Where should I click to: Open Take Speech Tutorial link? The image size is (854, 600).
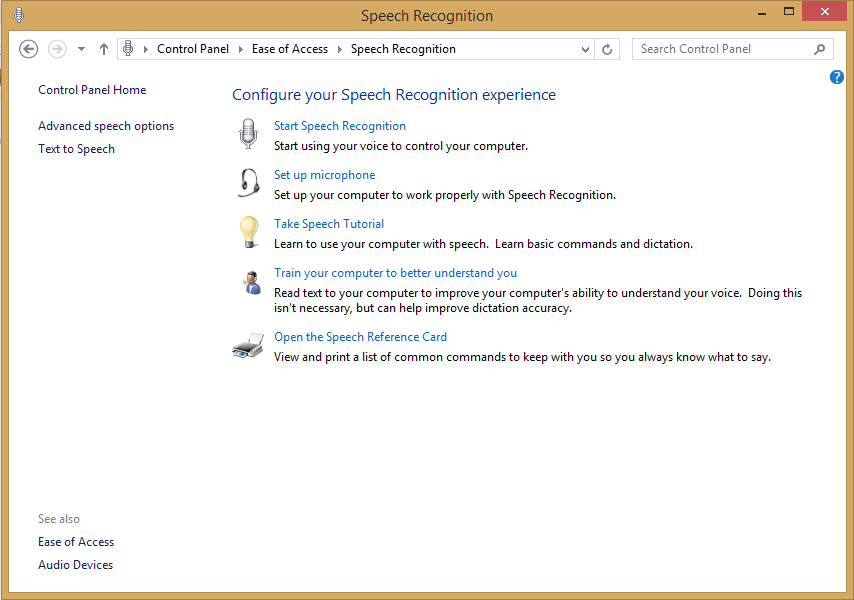(x=329, y=224)
